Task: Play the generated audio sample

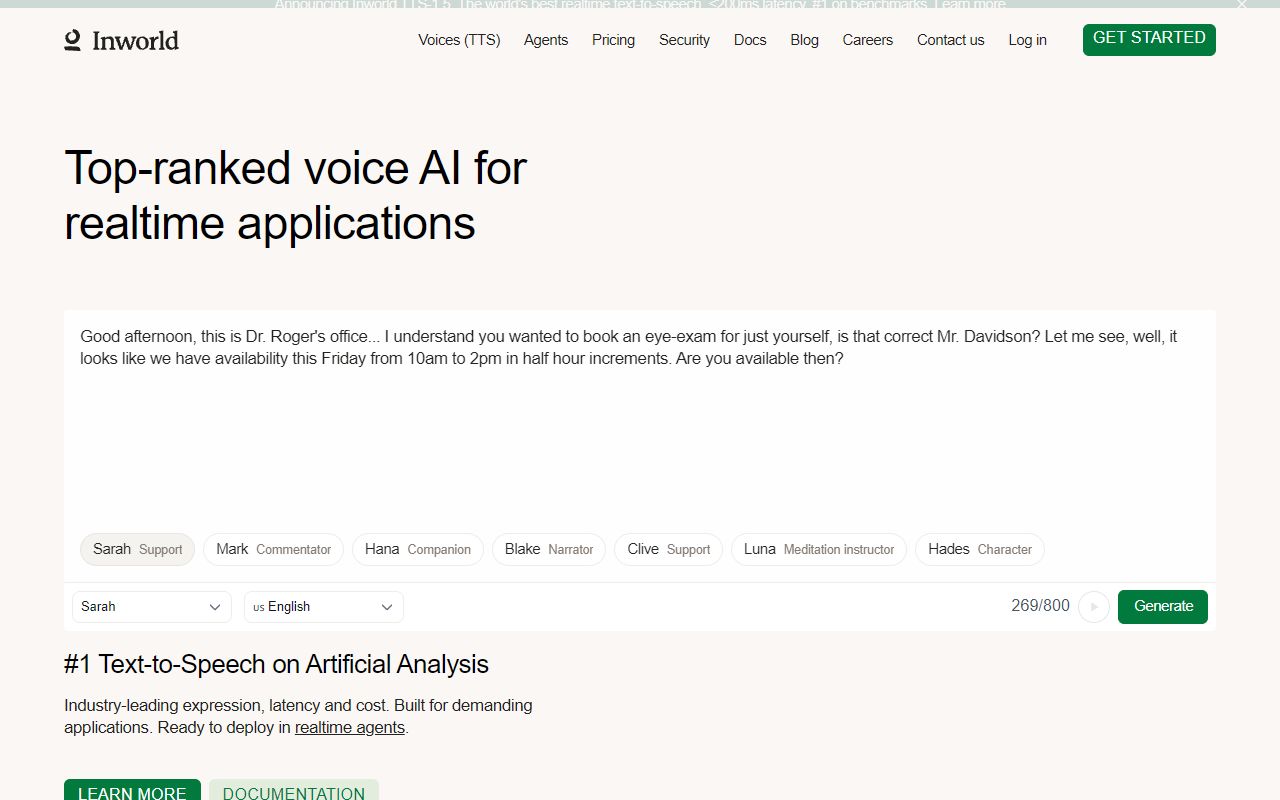Action: tap(1094, 607)
